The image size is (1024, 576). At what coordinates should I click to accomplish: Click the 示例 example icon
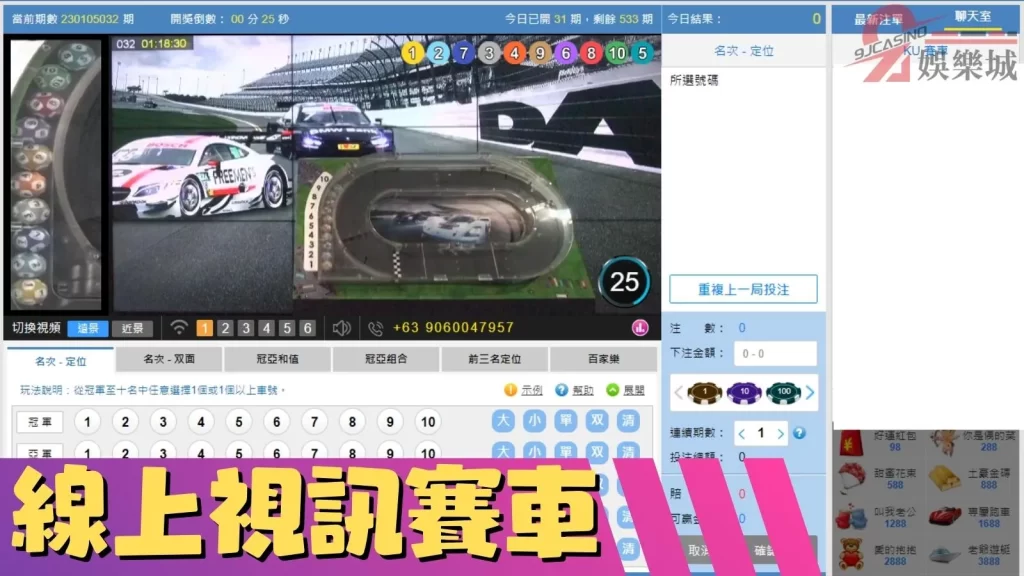(510, 389)
